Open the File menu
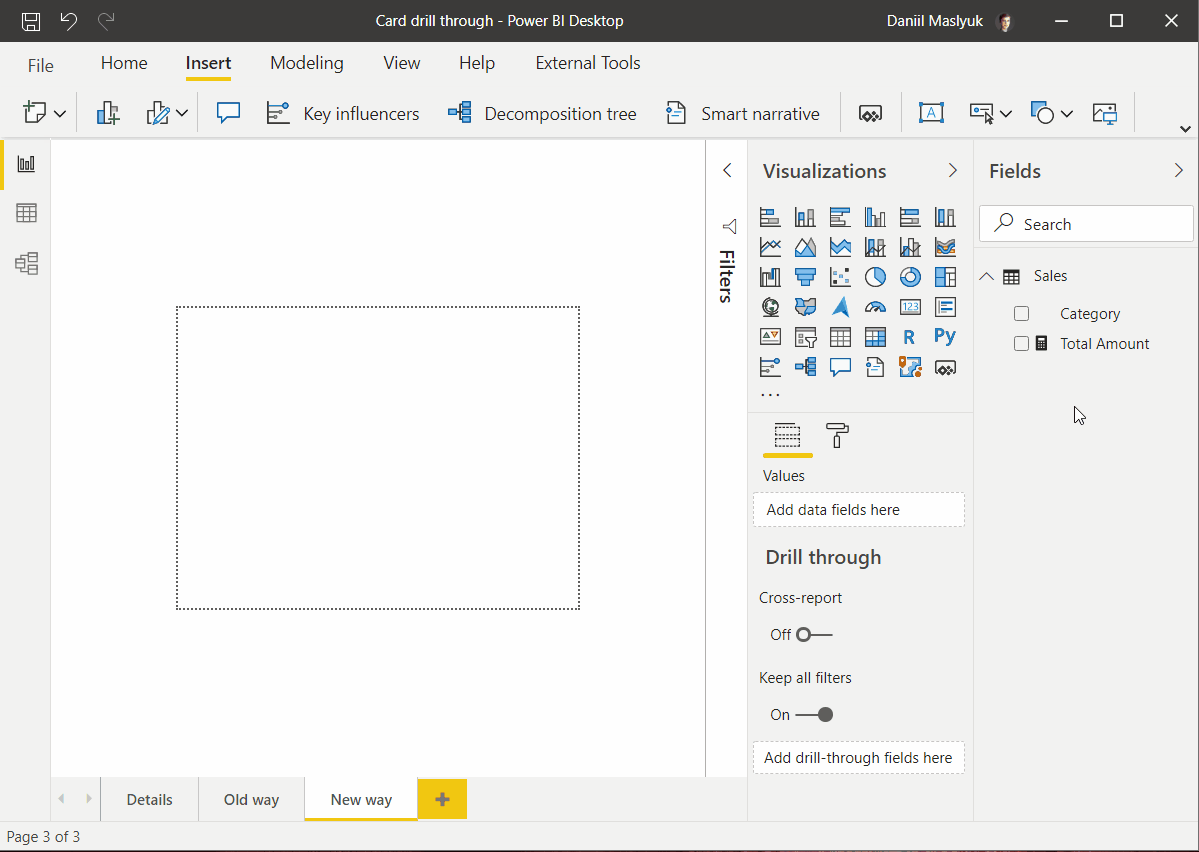This screenshot has height=852, width=1199. 41,66
